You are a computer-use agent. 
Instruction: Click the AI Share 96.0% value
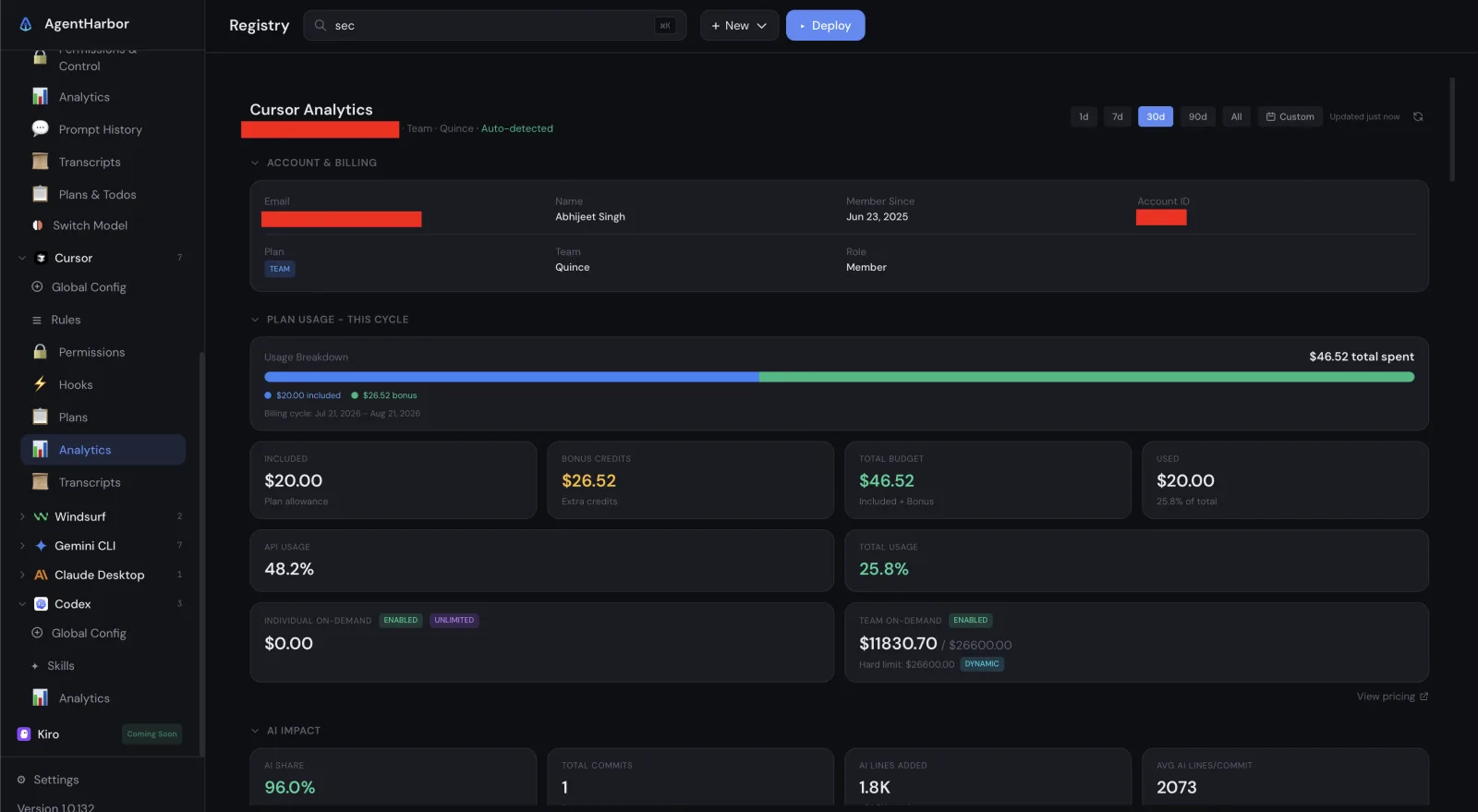pyautogui.click(x=290, y=787)
